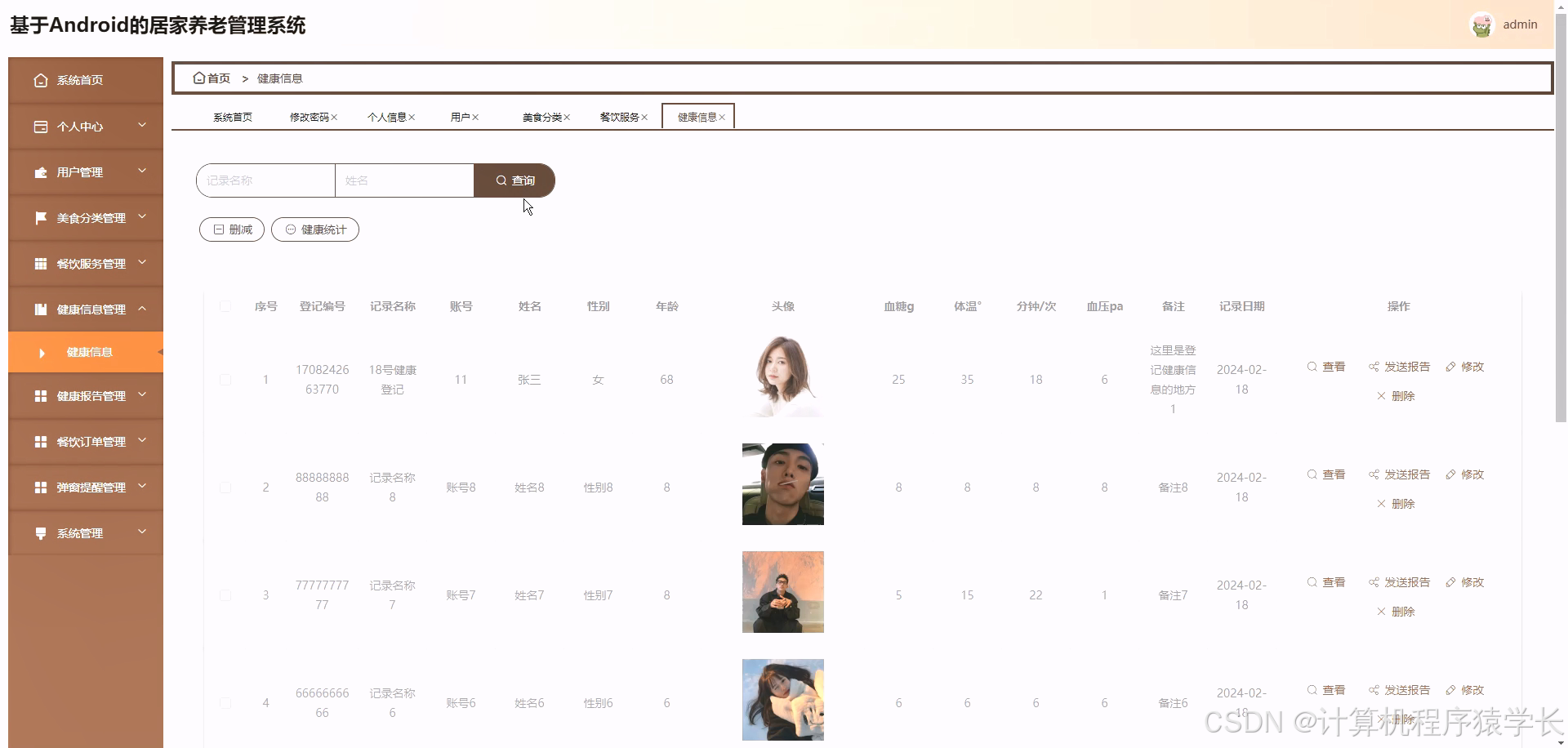1568x748 pixels.
Task: Click 美食分类管理 flag icon
Action: click(x=41, y=218)
